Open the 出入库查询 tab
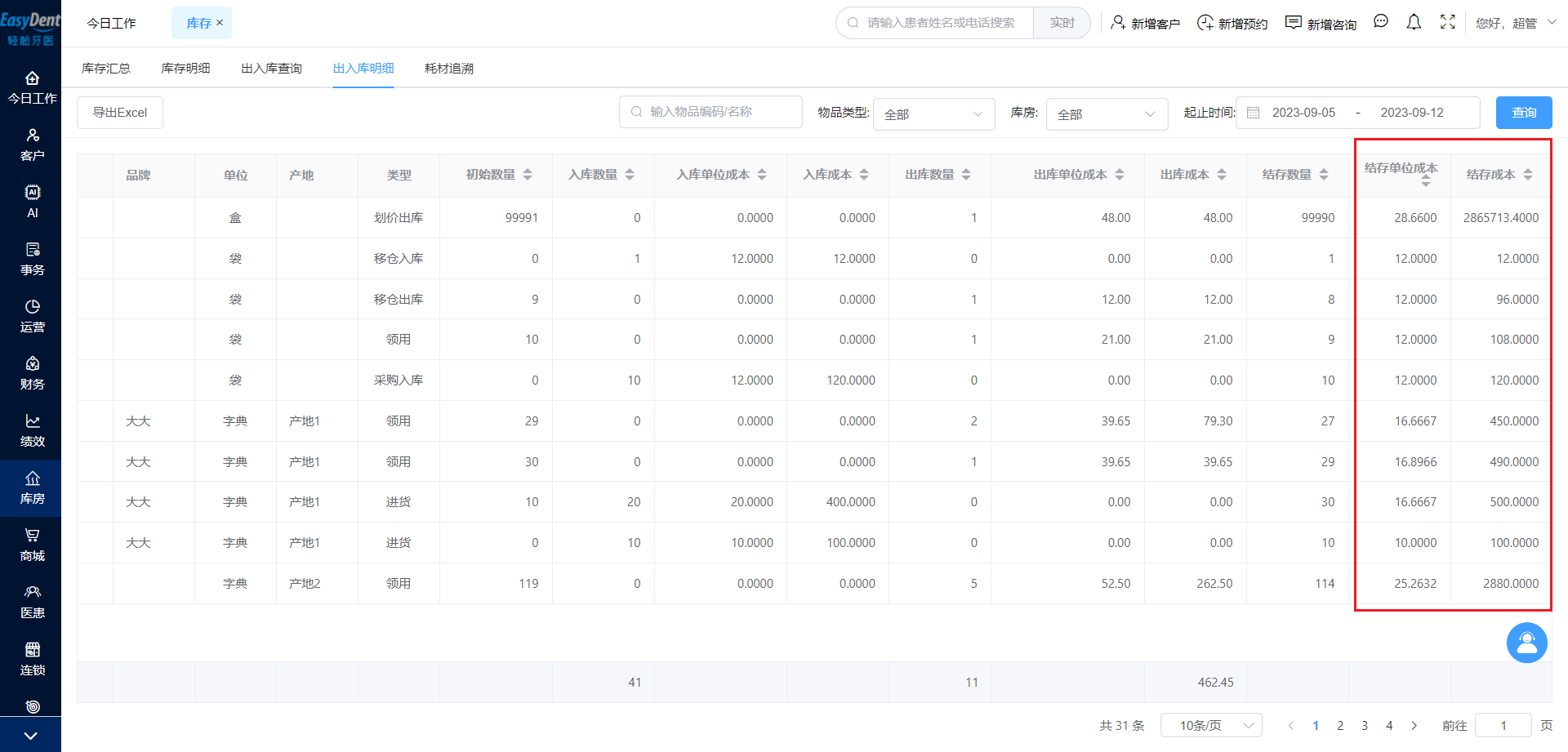Viewport: 1568px width, 752px height. pyautogui.click(x=272, y=69)
